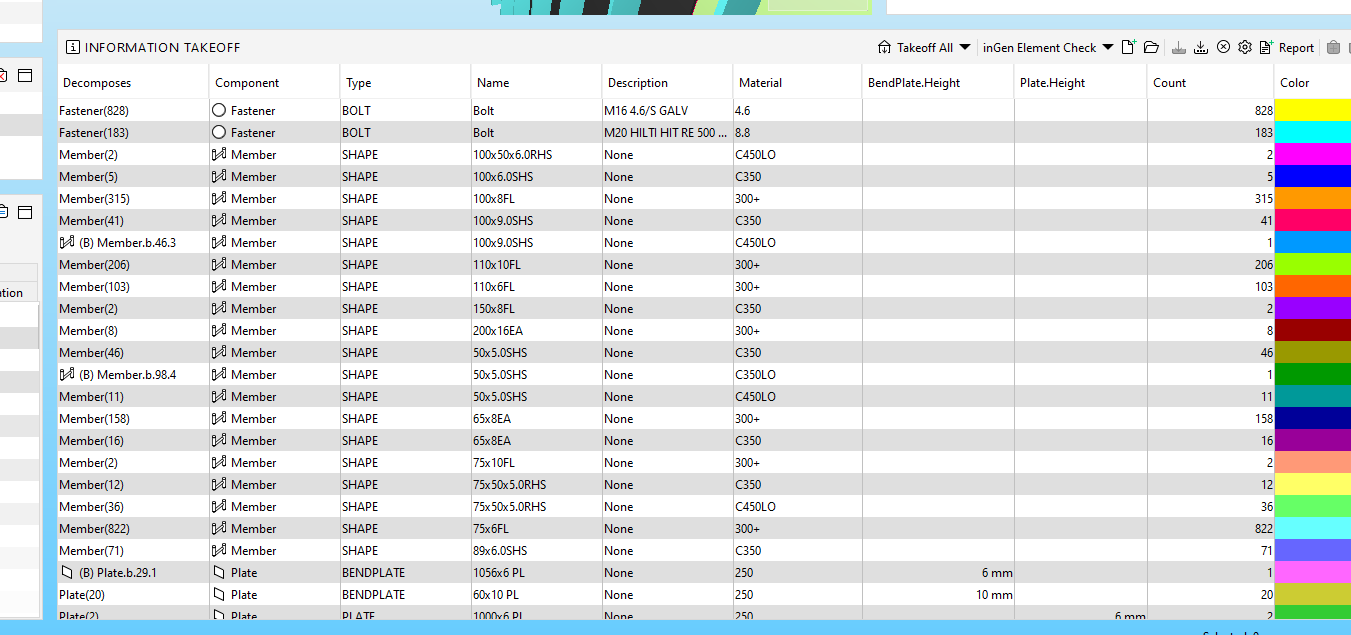
Task: Select the Member(315) row
Action: (704, 198)
